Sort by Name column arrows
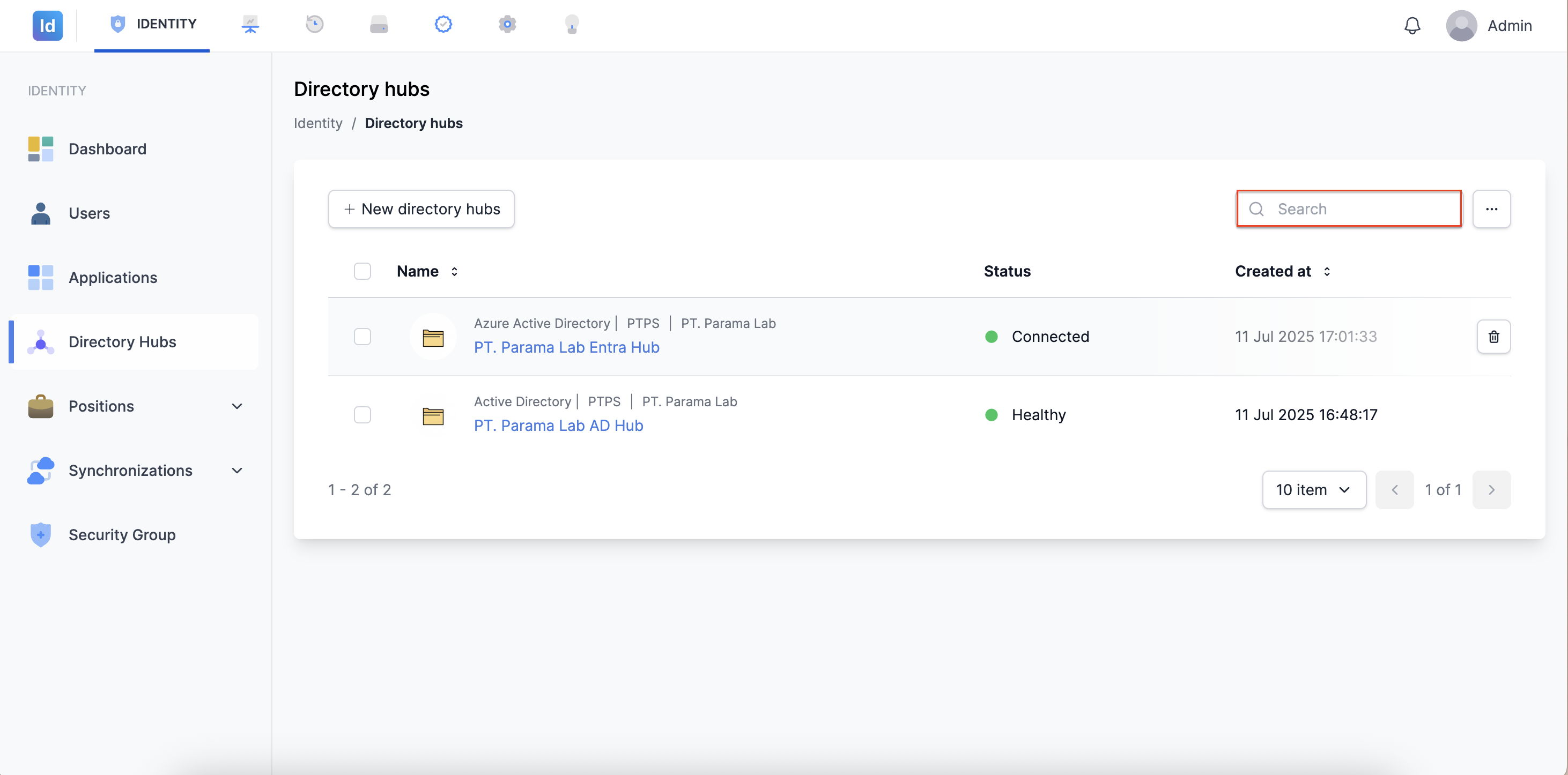1568x775 pixels. click(454, 271)
